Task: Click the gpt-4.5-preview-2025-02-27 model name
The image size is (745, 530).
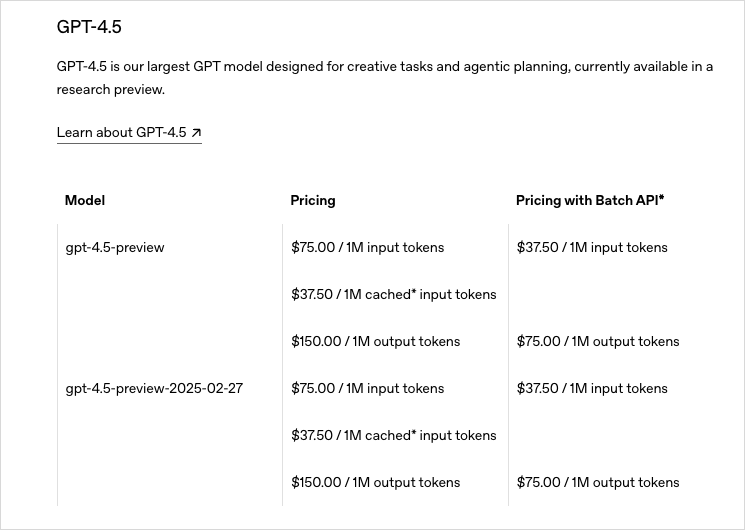Action: (x=154, y=389)
